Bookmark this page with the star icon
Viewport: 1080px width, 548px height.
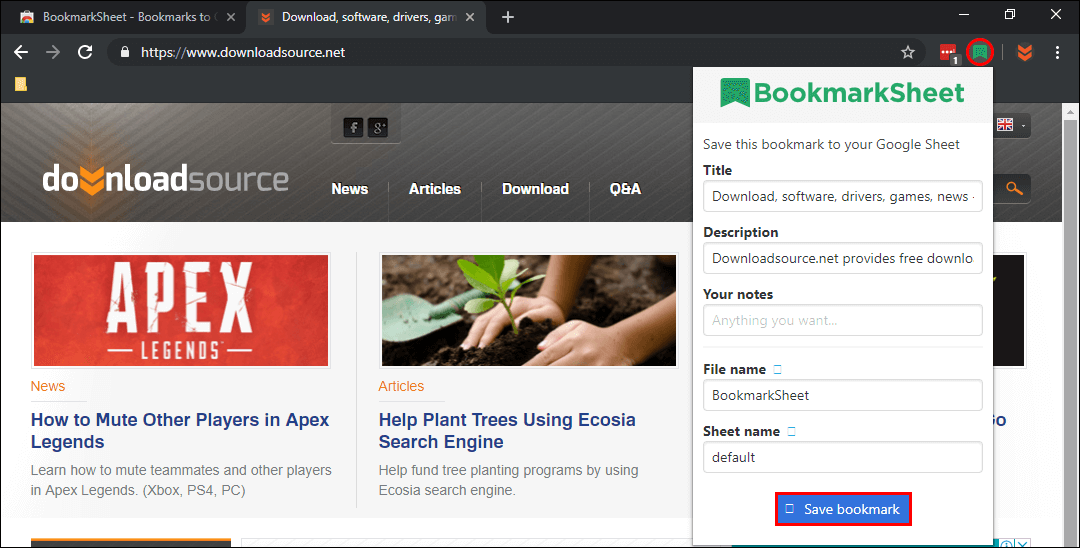[x=908, y=52]
